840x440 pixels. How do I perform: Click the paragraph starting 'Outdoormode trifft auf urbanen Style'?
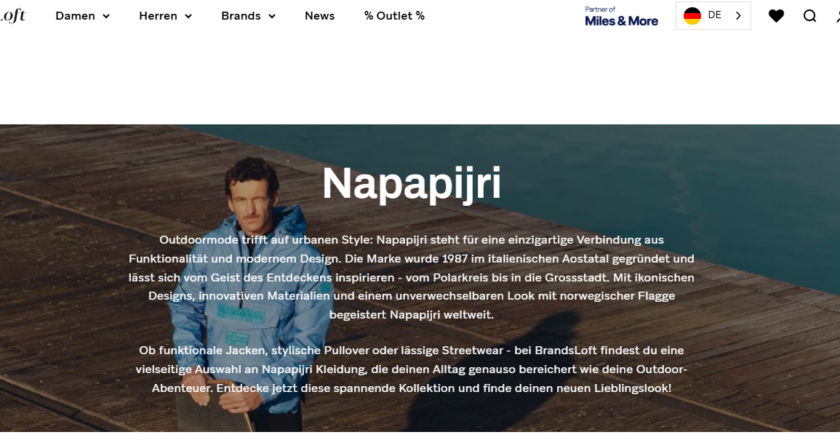411,277
